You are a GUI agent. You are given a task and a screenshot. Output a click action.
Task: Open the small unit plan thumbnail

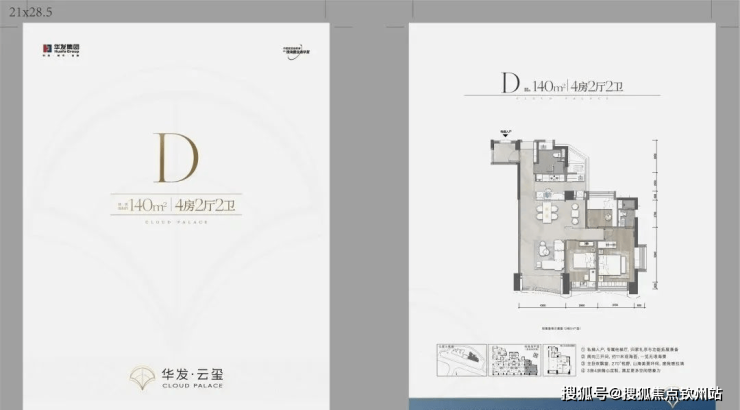click(x=559, y=360)
